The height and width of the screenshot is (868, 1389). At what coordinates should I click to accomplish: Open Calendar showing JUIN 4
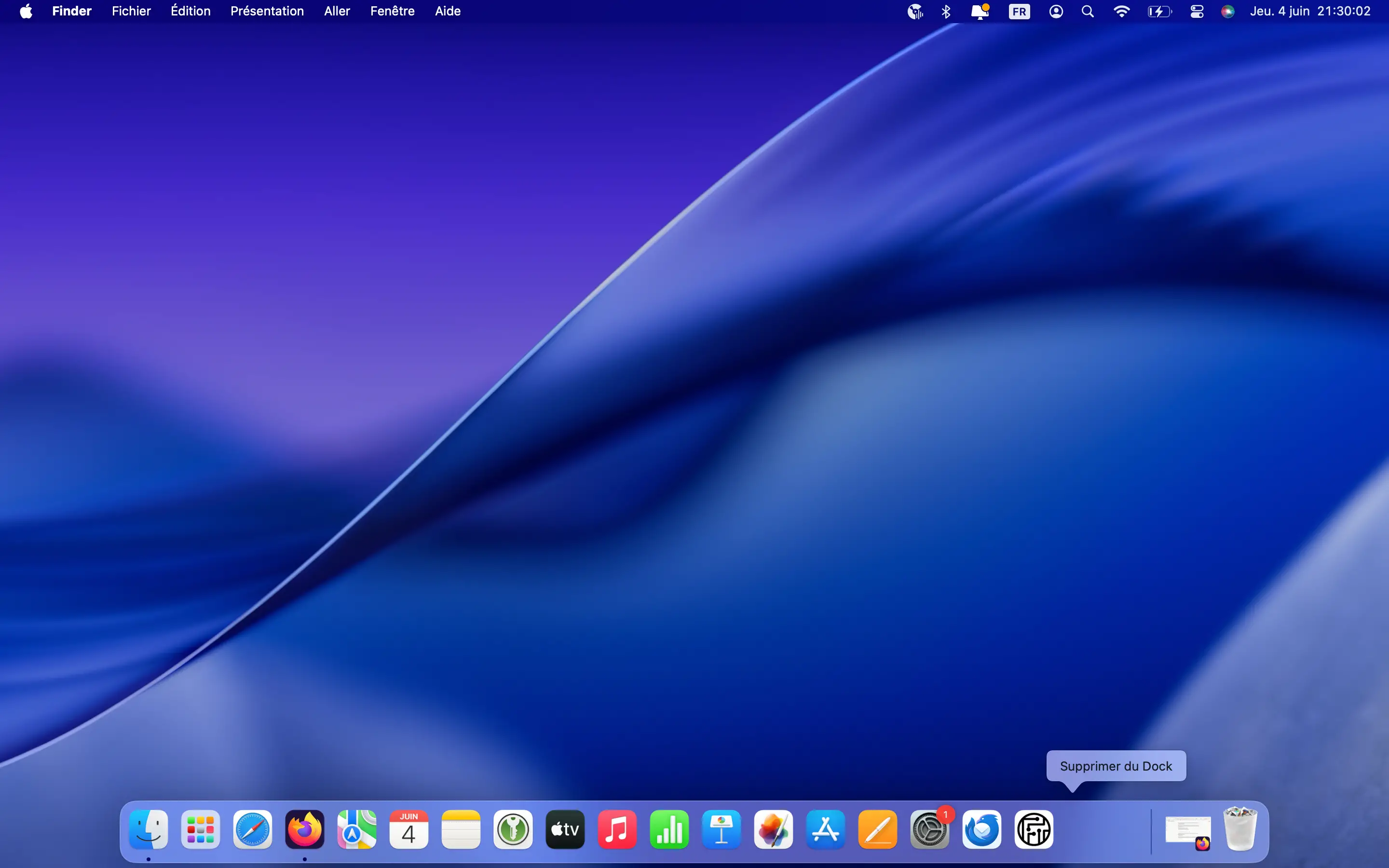point(409,829)
